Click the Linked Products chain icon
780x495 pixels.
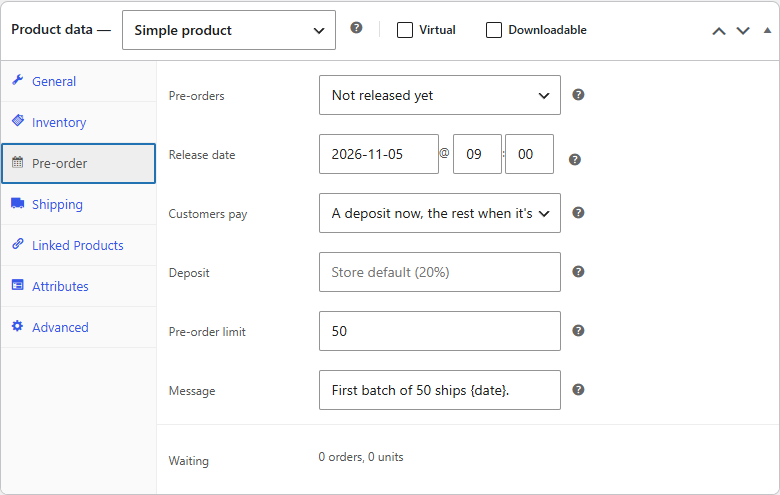pyautogui.click(x=18, y=244)
